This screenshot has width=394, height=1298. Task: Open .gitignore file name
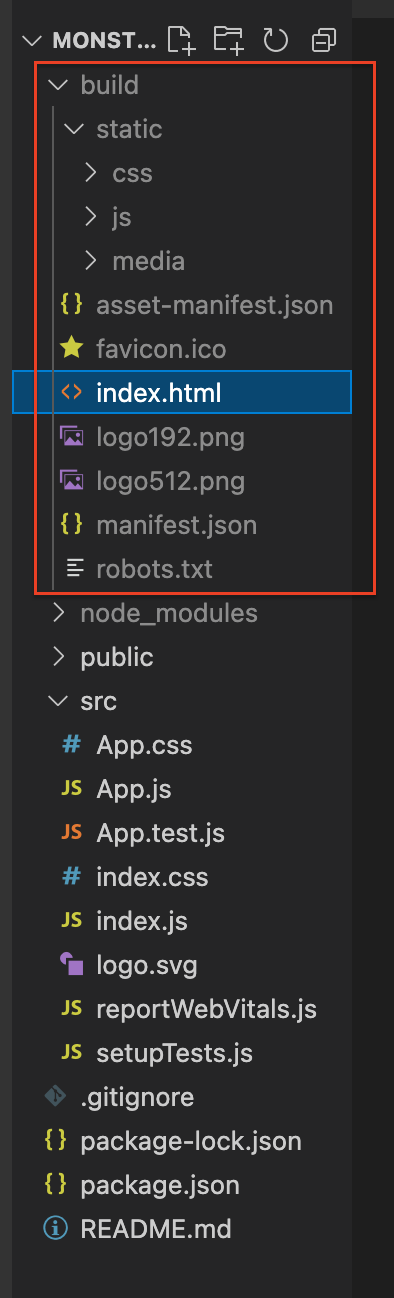[x=137, y=1098]
